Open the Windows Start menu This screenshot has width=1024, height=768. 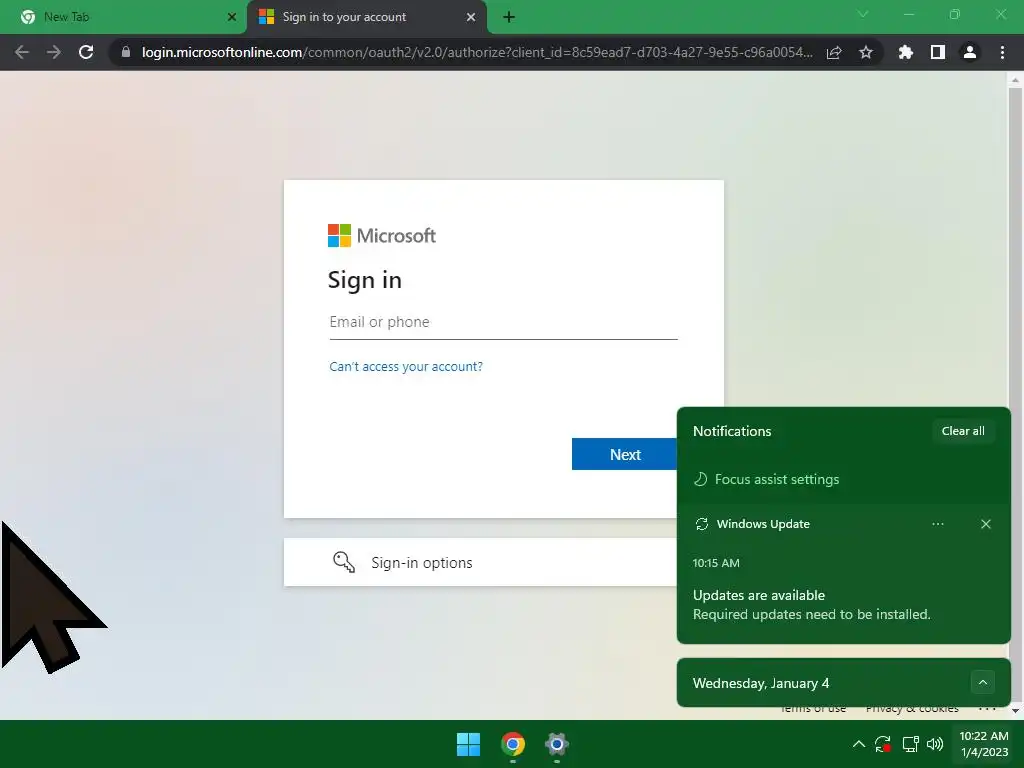(468, 744)
